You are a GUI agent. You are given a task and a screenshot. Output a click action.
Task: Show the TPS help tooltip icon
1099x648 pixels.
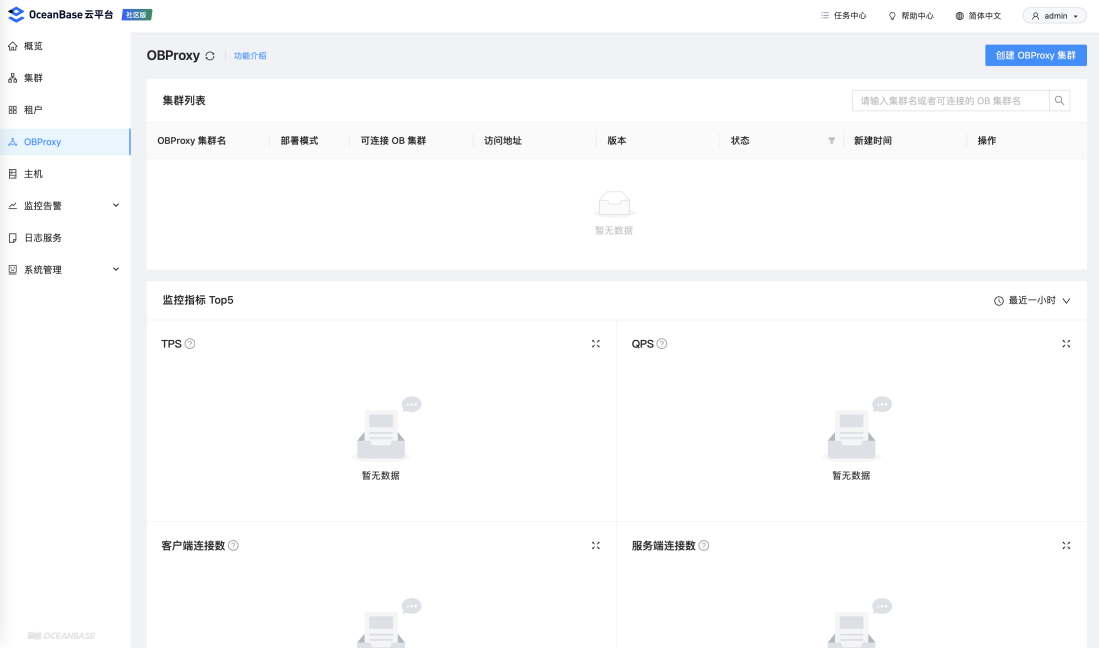click(x=190, y=344)
